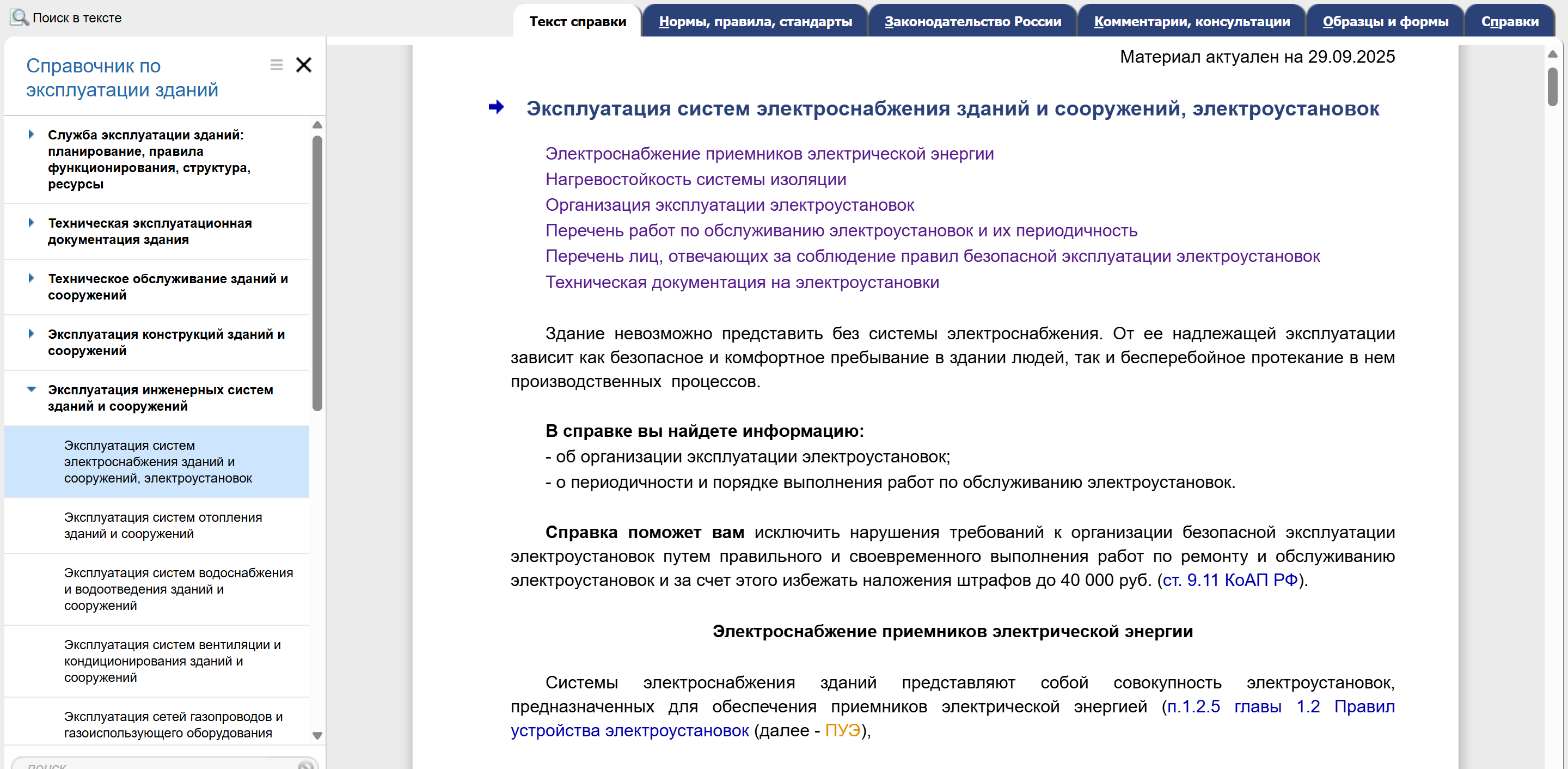Click the main document scrollbar thumb
Image resolution: width=1568 pixels, height=769 pixels.
1552,87
